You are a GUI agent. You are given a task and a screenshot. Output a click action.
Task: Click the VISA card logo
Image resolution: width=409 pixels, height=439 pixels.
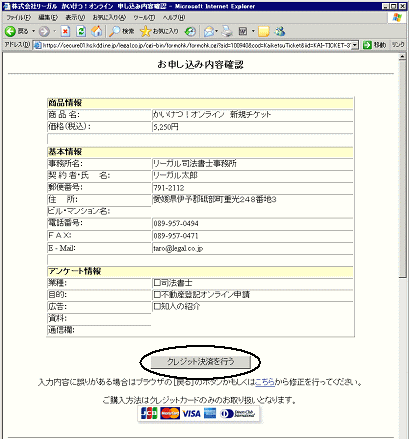click(192, 414)
